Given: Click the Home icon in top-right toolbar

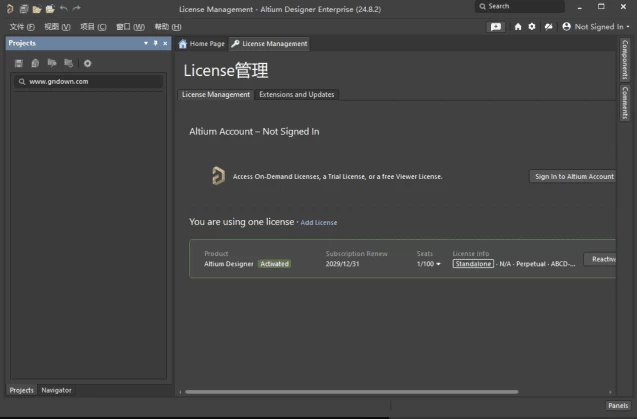Looking at the screenshot, I should coord(518,27).
